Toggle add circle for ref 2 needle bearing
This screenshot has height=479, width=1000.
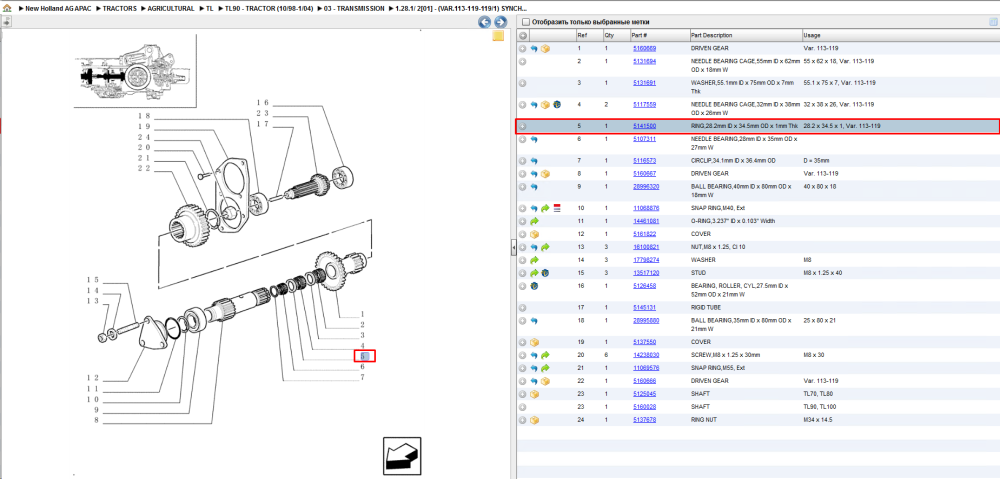click(x=522, y=61)
